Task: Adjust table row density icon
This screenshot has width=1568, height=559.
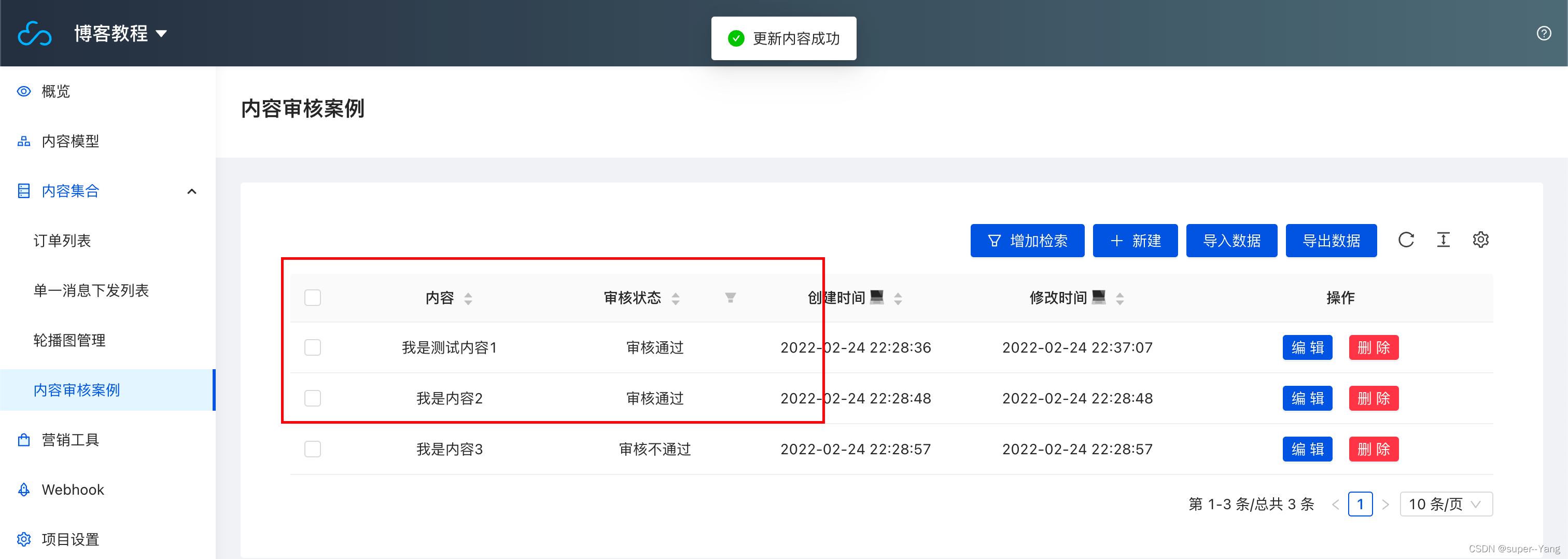Action: coord(1443,240)
